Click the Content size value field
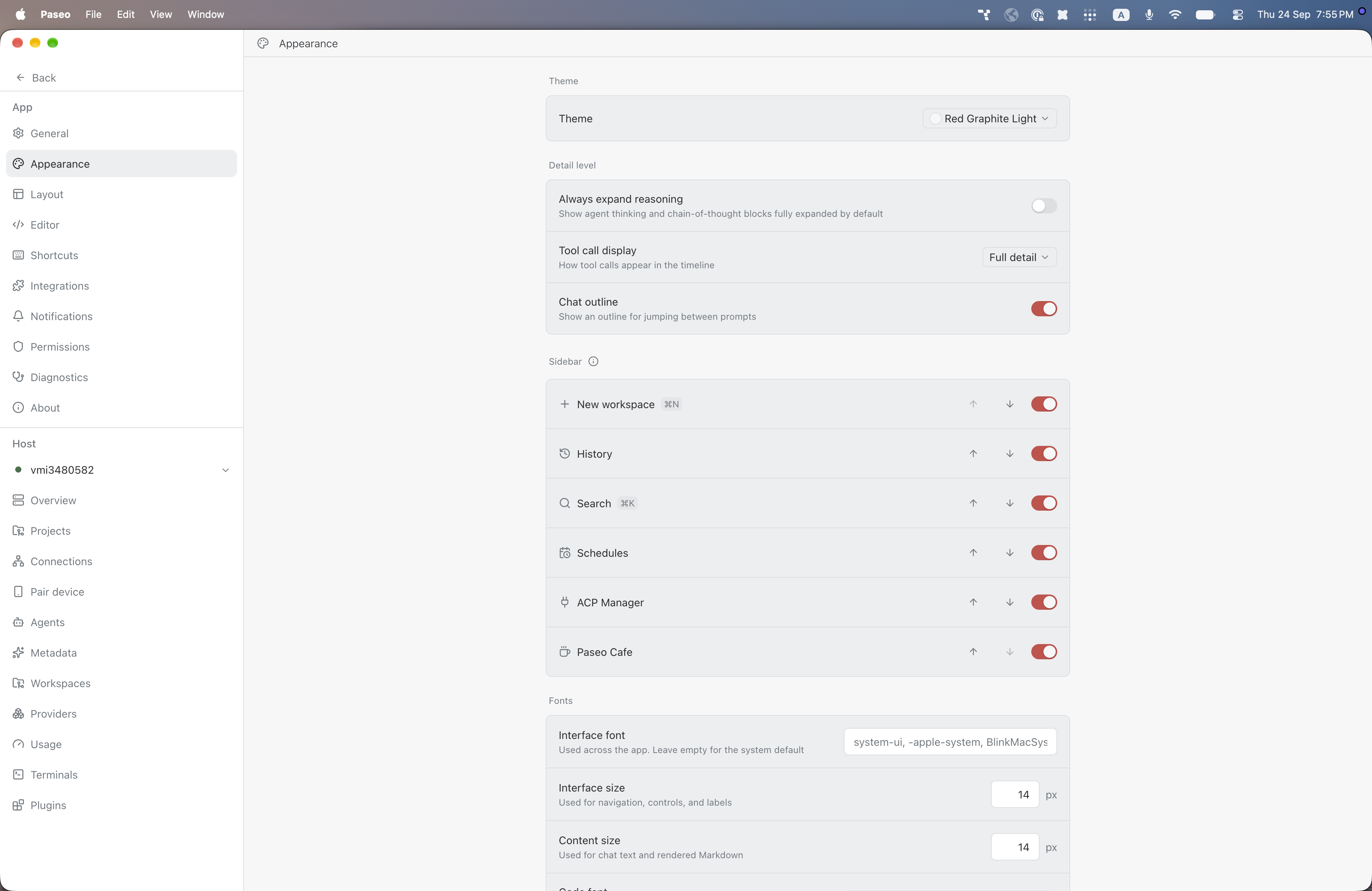 1015,847
